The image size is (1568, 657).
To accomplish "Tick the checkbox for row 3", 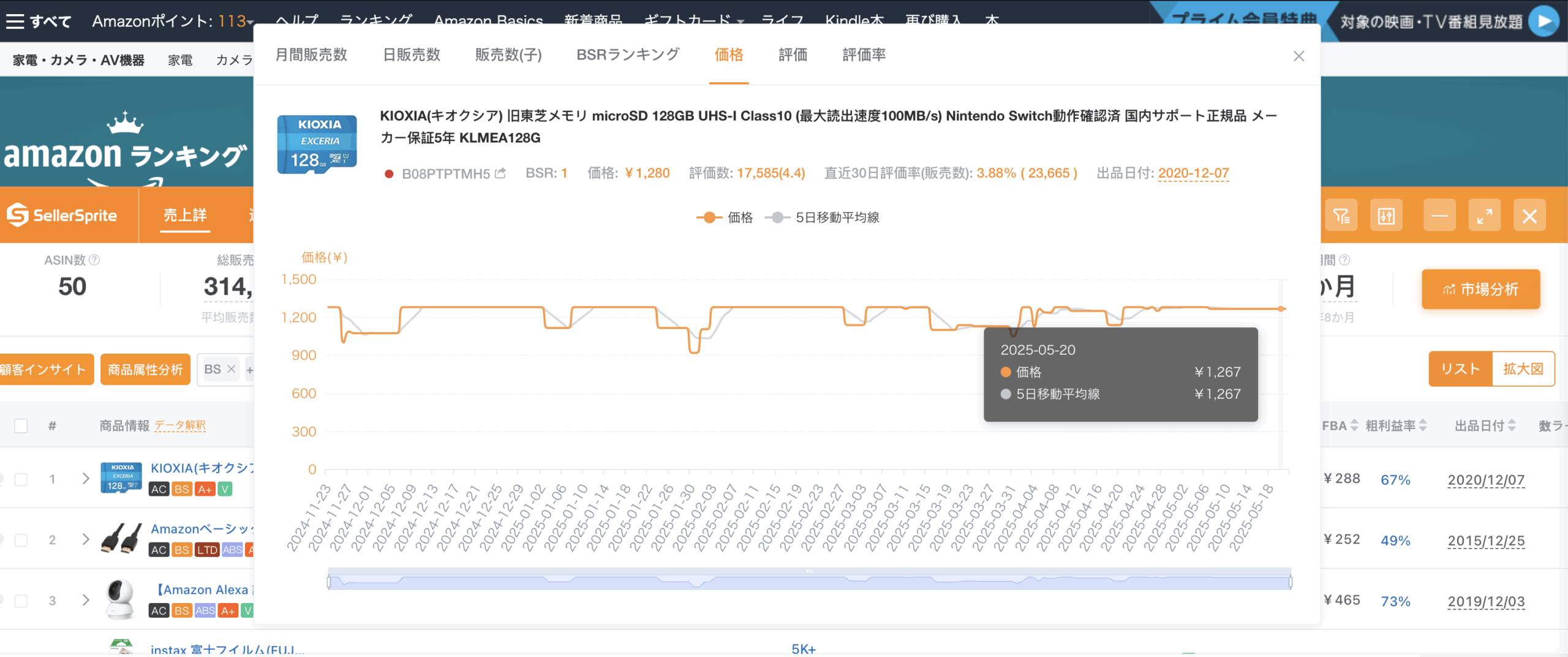I will click(x=21, y=601).
